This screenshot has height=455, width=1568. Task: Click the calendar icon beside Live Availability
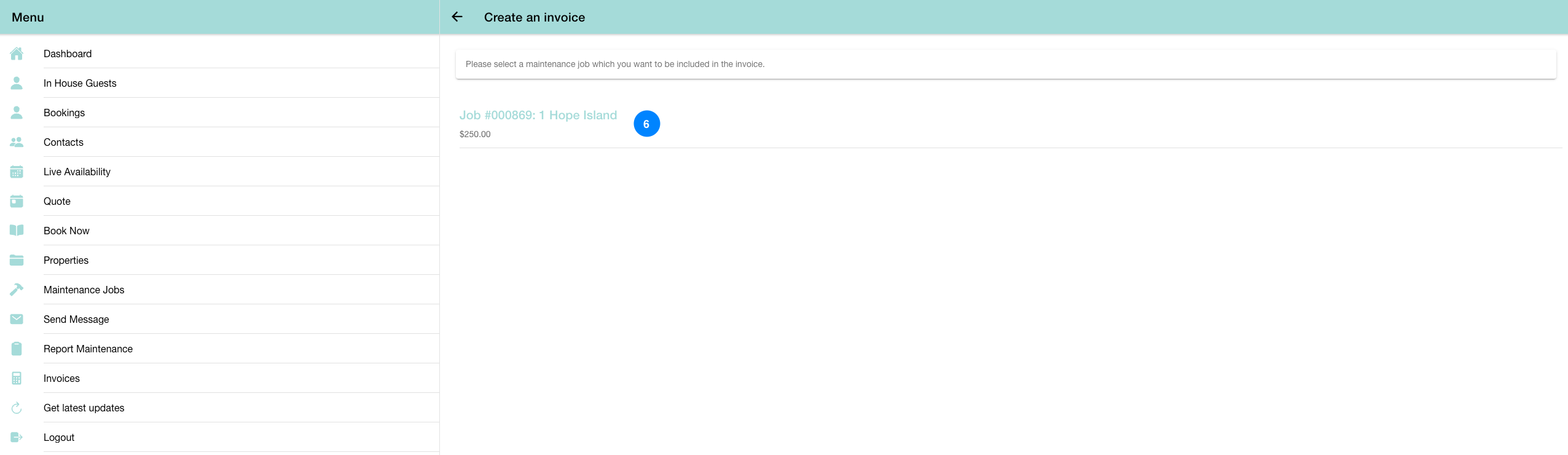[x=17, y=172]
